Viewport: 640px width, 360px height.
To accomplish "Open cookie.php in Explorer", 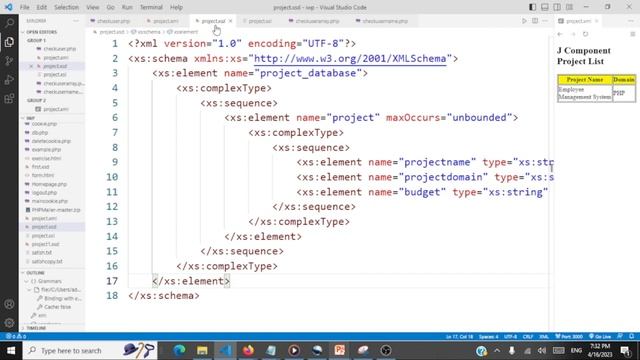I will 44,124.
